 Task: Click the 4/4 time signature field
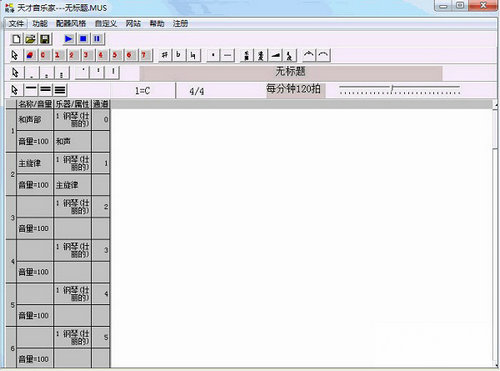pos(197,91)
